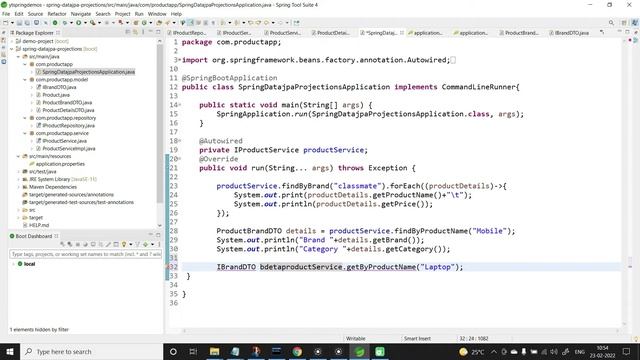Open the Refactor menu
640x360 pixels.
click(x=57, y=13)
